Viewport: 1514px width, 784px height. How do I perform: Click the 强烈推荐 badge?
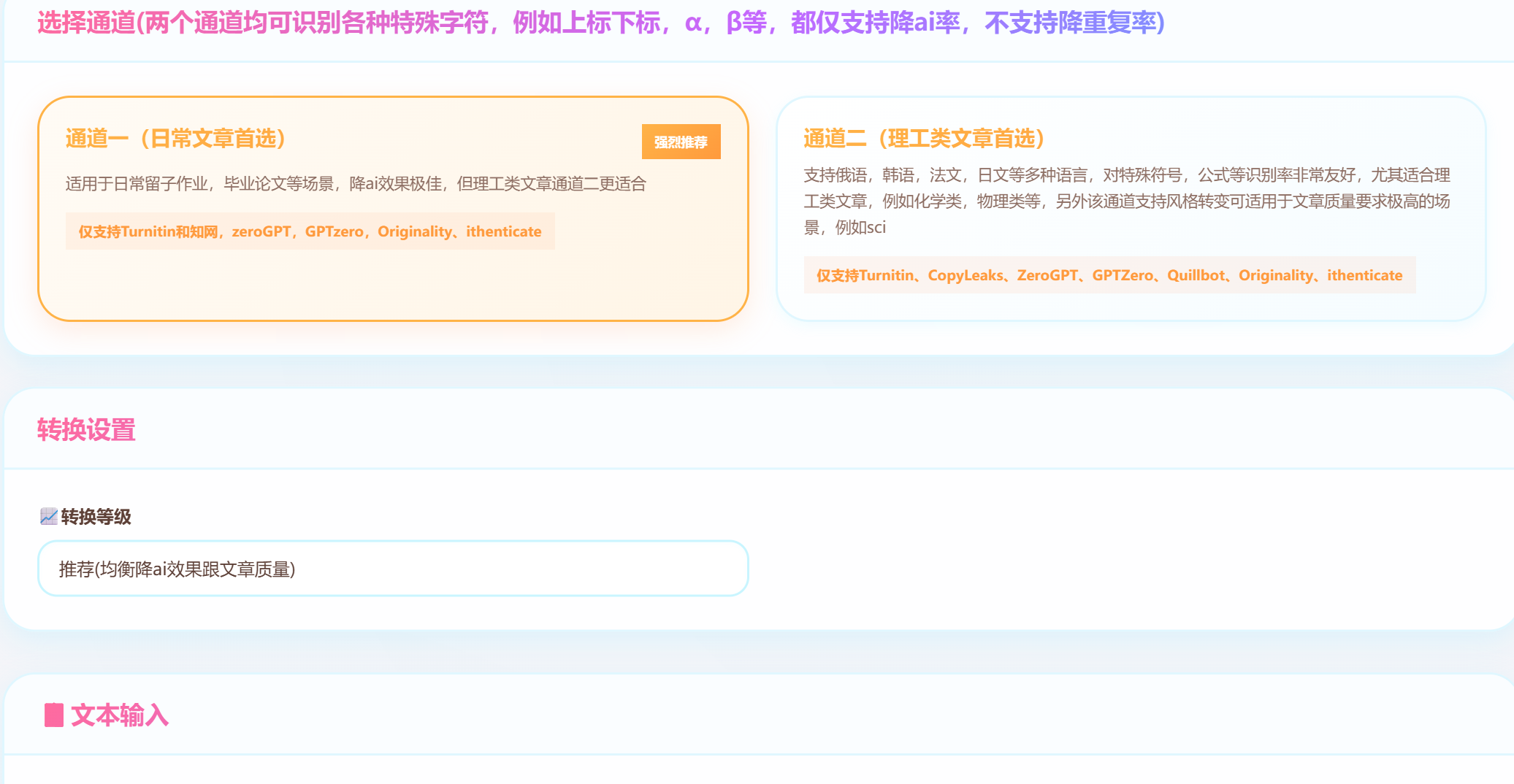coord(681,142)
